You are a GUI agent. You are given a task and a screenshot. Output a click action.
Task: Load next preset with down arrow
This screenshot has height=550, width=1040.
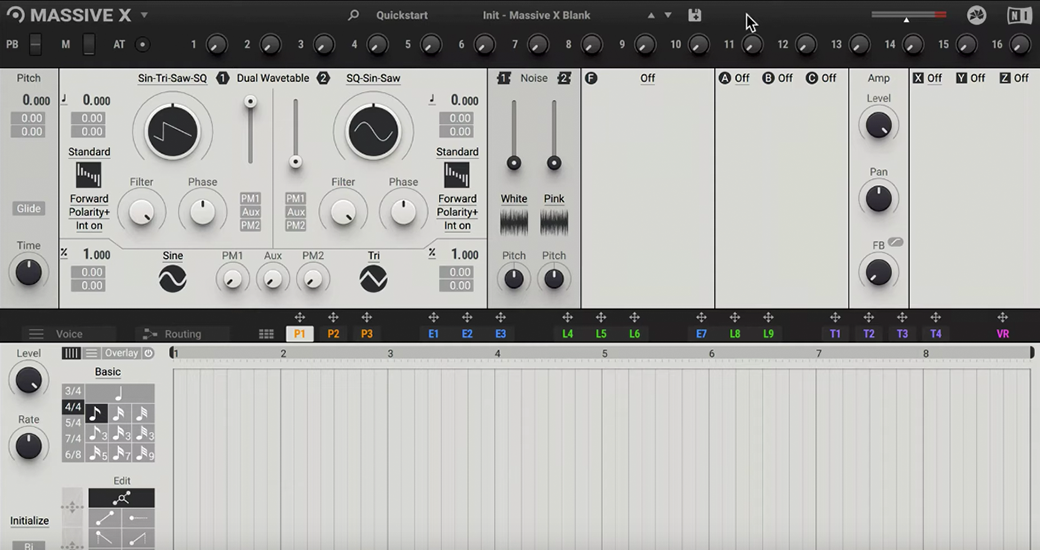(668, 15)
